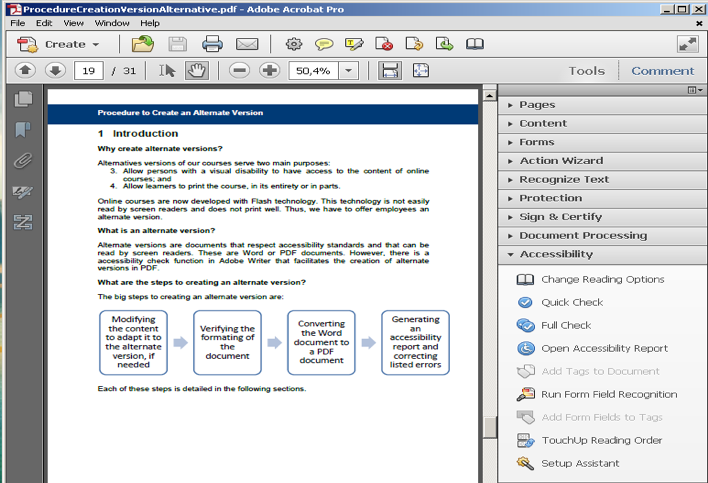The image size is (708, 483).
Task: Switch to the Comment pane tab
Action: [662, 71]
